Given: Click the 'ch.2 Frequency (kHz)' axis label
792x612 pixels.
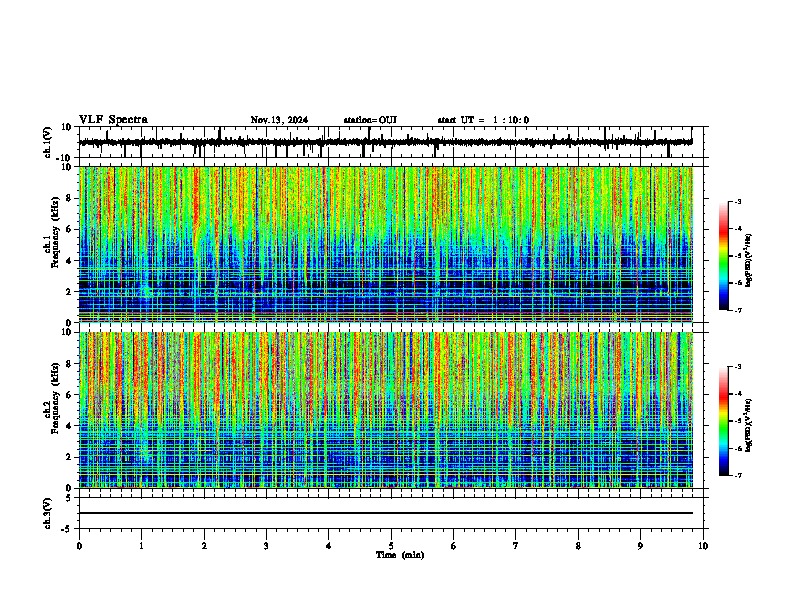Looking at the screenshot, I should (52, 397).
